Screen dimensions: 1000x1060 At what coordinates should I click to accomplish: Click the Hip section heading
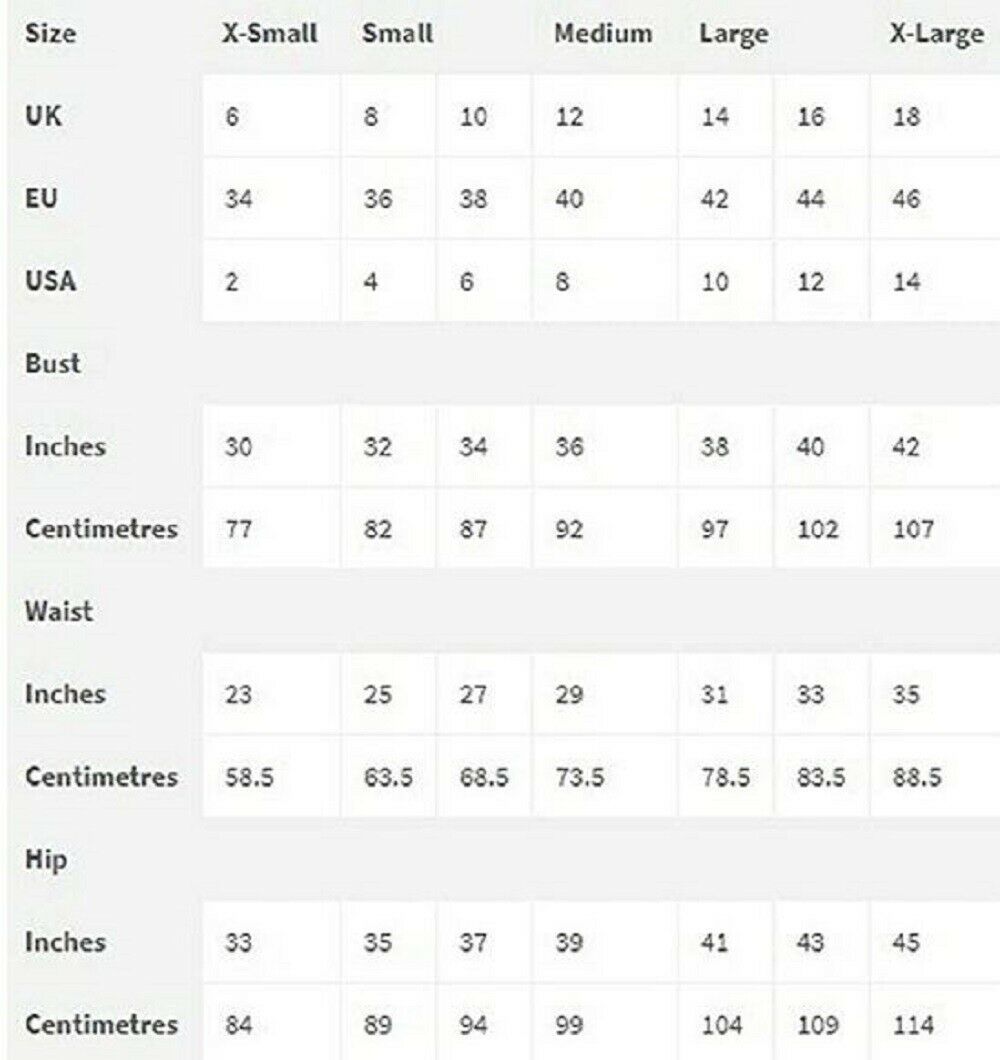click(46, 859)
